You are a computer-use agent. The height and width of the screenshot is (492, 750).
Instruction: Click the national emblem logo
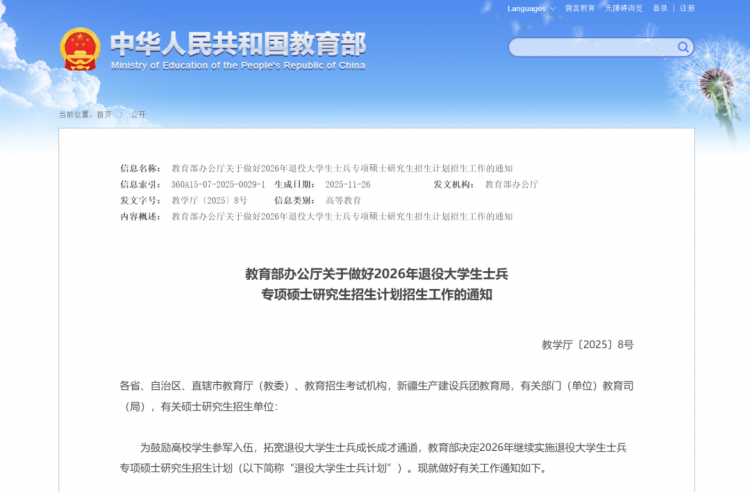(80, 49)
